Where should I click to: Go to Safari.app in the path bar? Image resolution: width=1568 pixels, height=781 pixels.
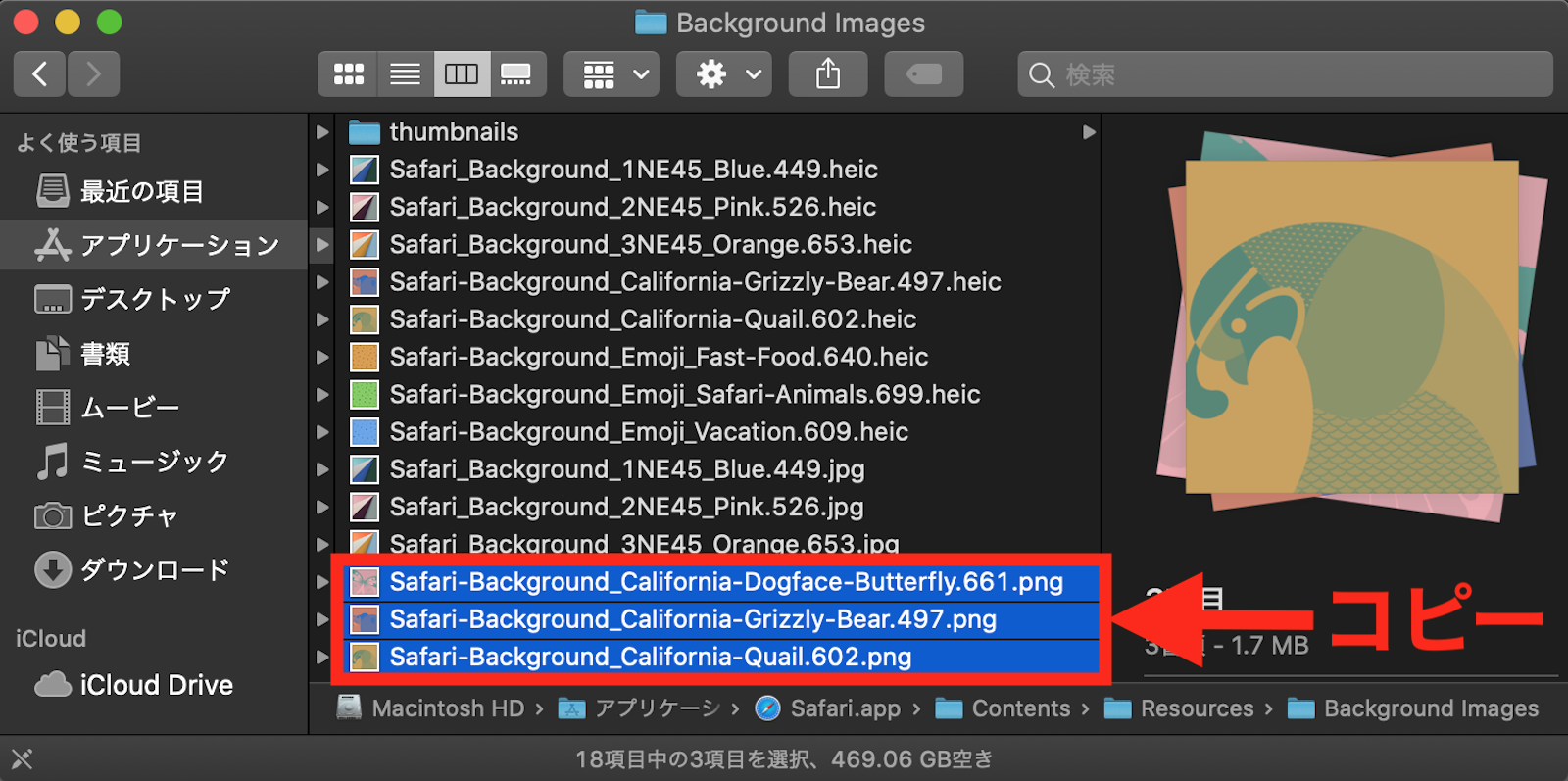pyautogui.click(x=828, y=708)
